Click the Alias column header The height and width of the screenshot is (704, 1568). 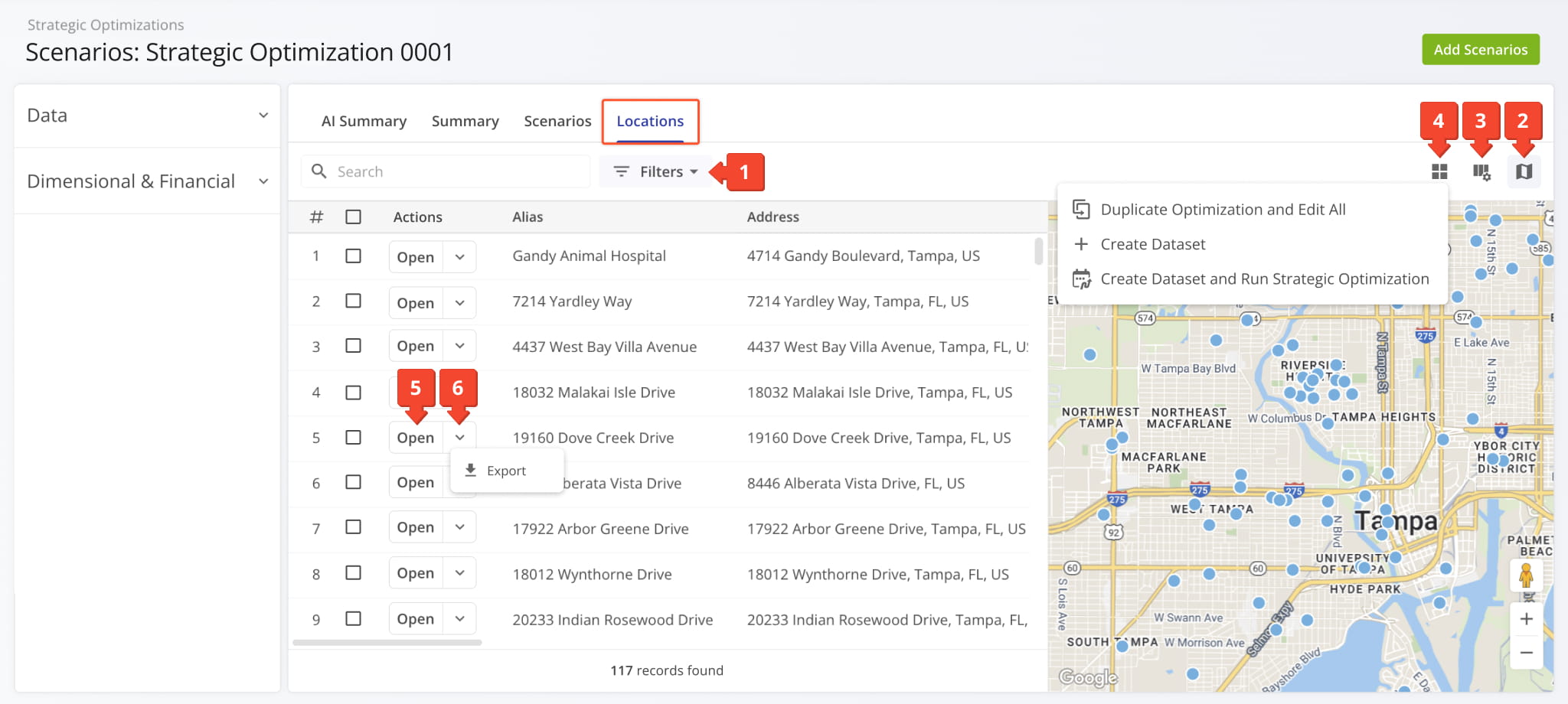click(528, 217)
